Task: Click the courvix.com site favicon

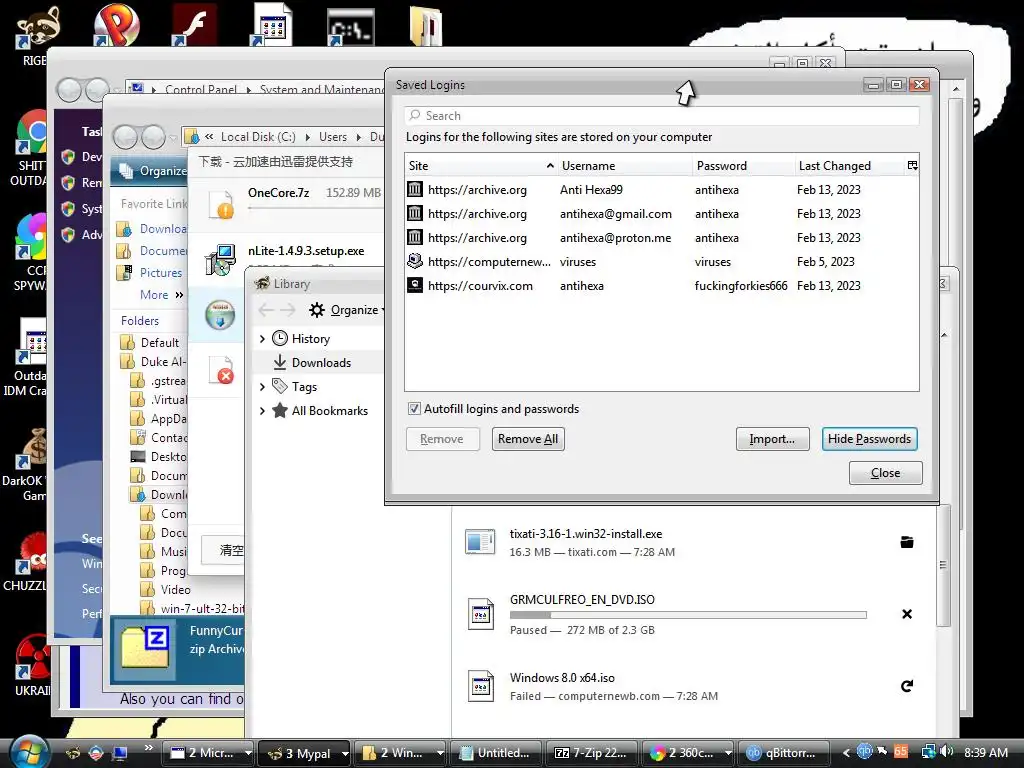Action: (x=415, y=285)
